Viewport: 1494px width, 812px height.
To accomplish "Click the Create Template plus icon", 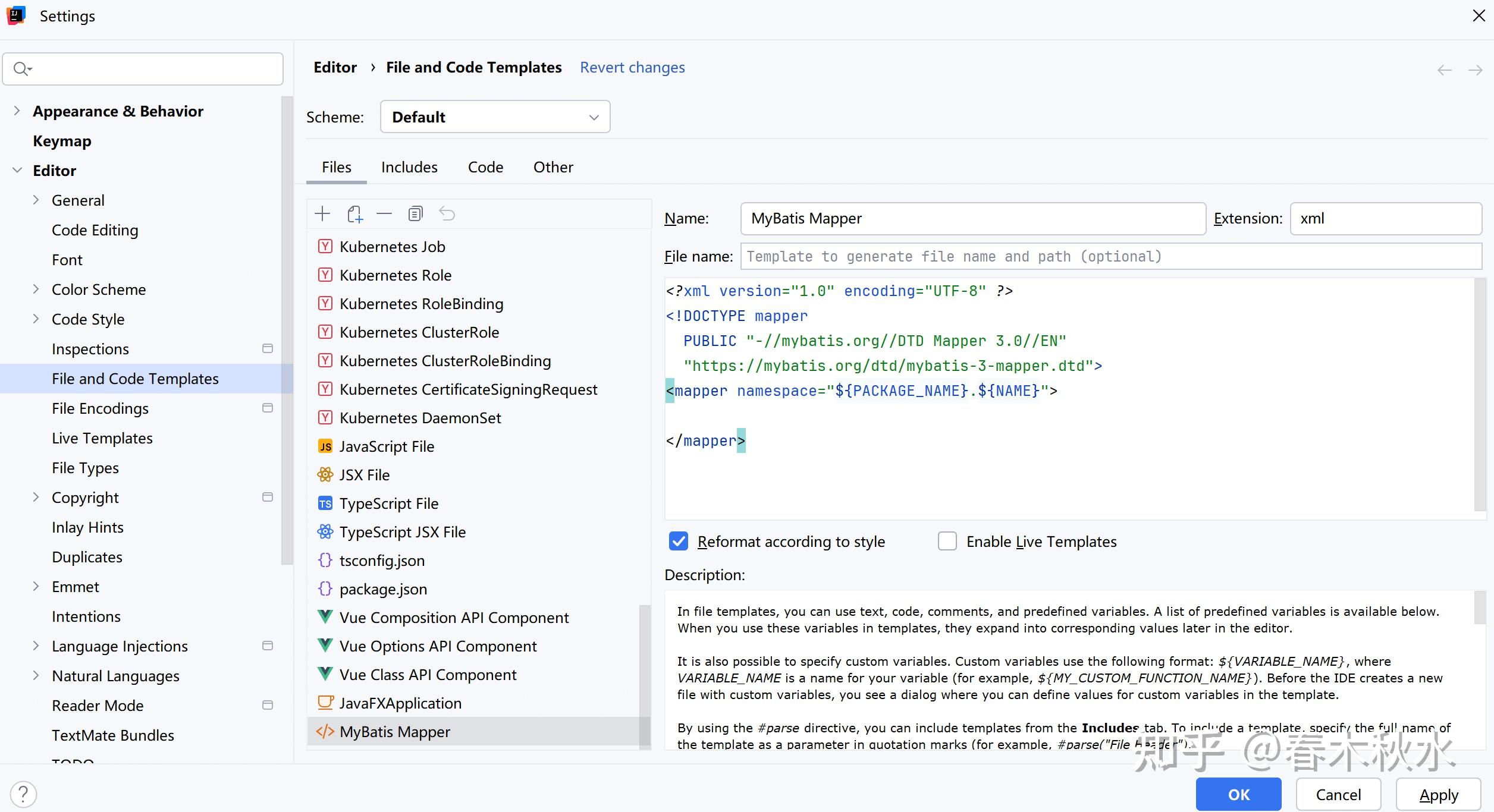I will tap(322, 213).
